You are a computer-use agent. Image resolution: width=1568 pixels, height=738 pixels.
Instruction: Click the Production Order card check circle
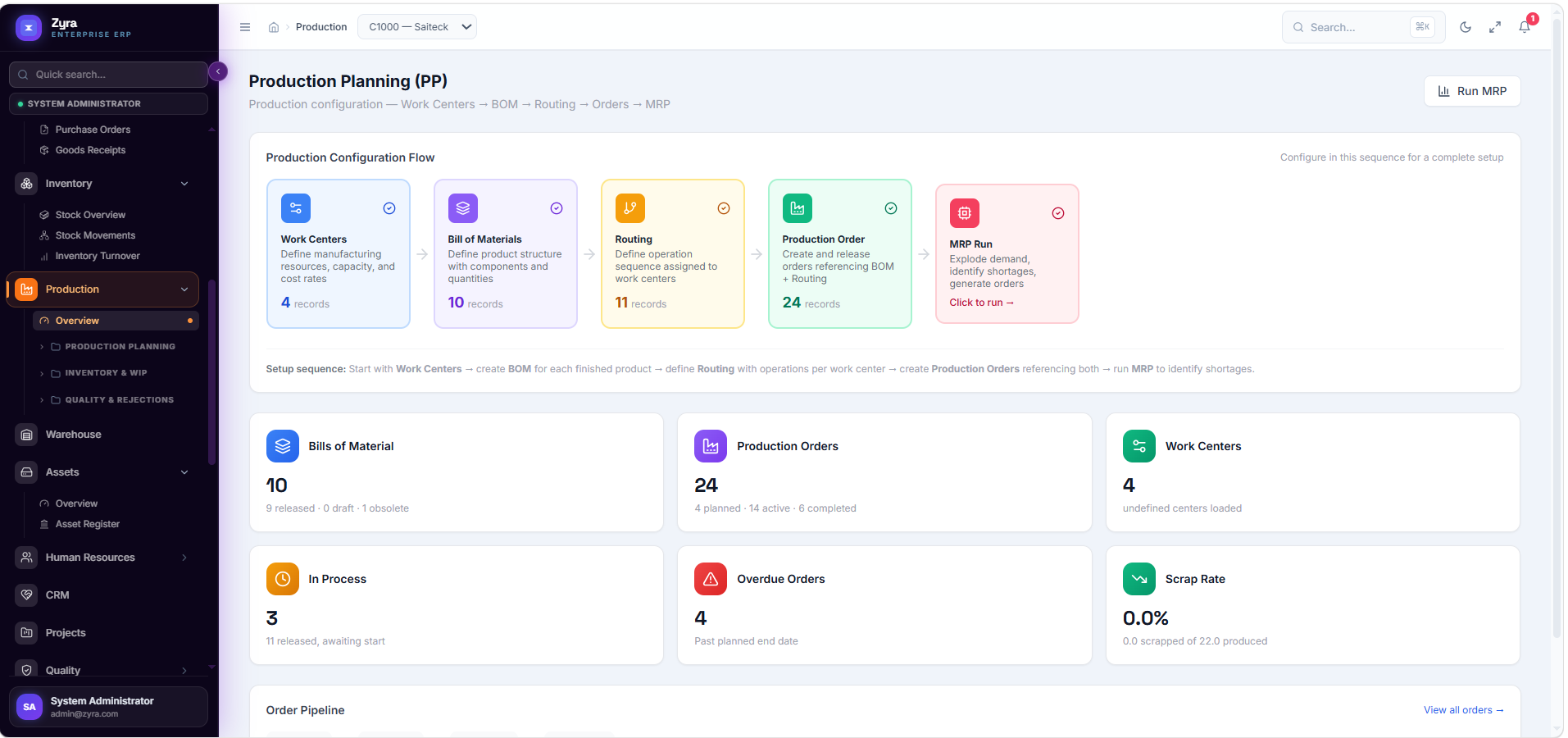891,208
